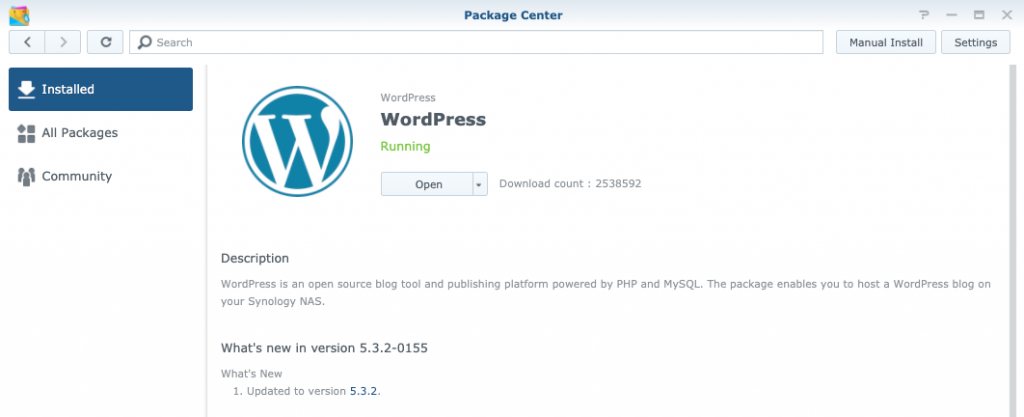Click the Running status text
This screenshot has width=1024, height=417.
(x=406, y=147)
